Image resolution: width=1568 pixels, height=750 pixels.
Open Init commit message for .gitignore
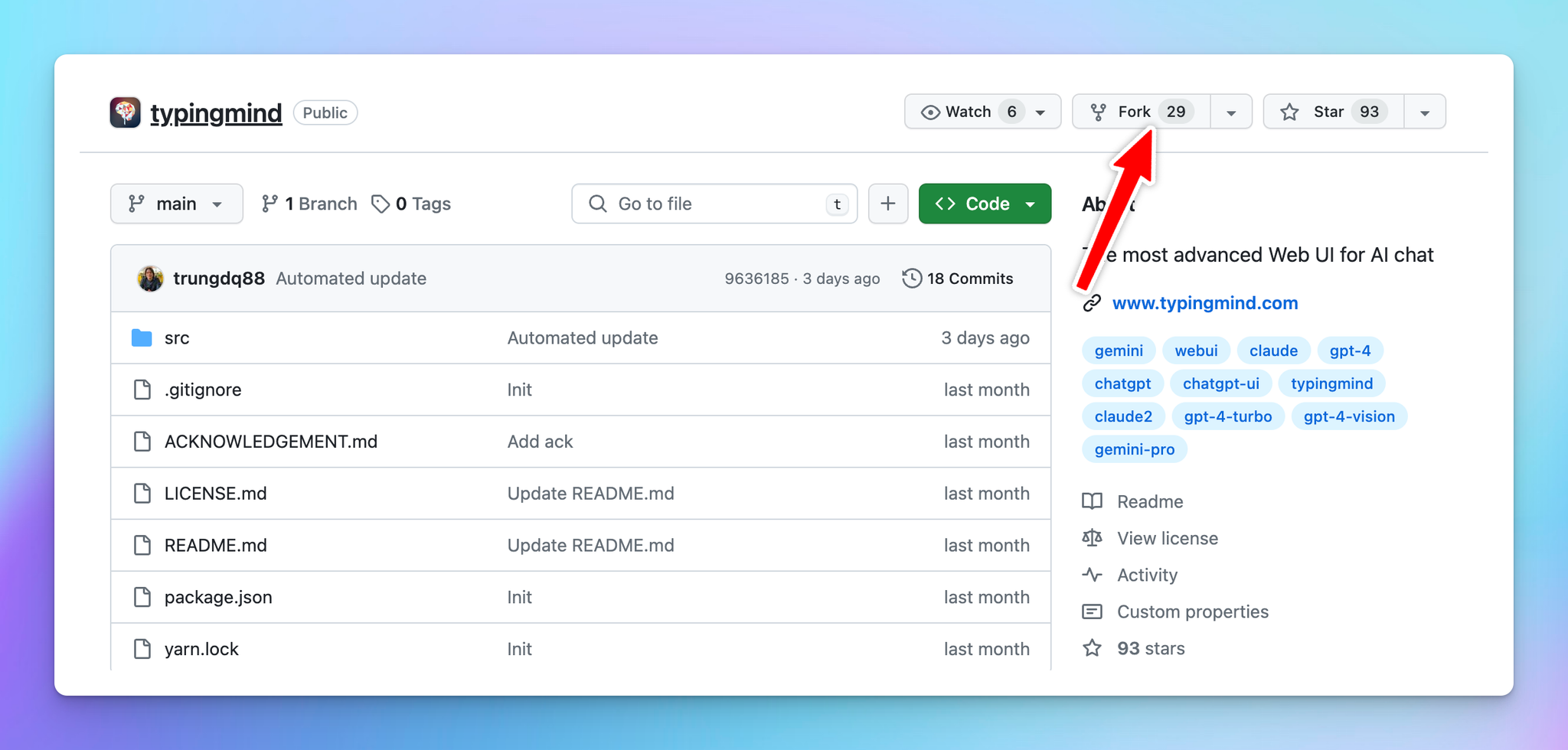pyautogui.click(x=519, y=390)
